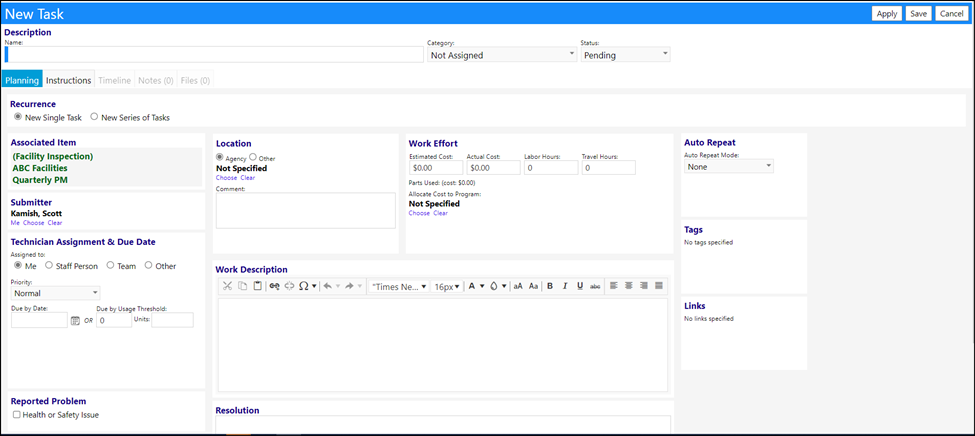Expand the redo history arrow

pos(359,287)
